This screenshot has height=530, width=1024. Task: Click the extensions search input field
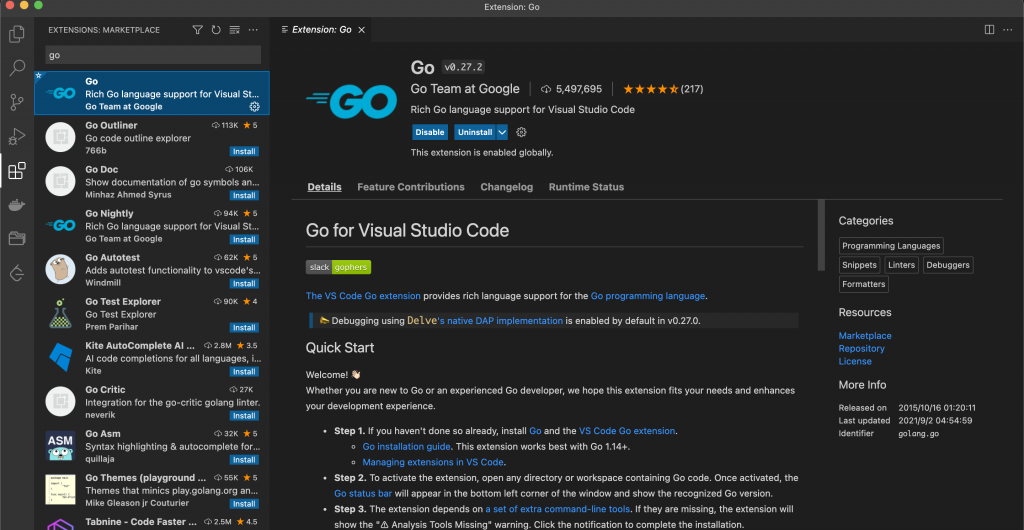pos(152,55)
